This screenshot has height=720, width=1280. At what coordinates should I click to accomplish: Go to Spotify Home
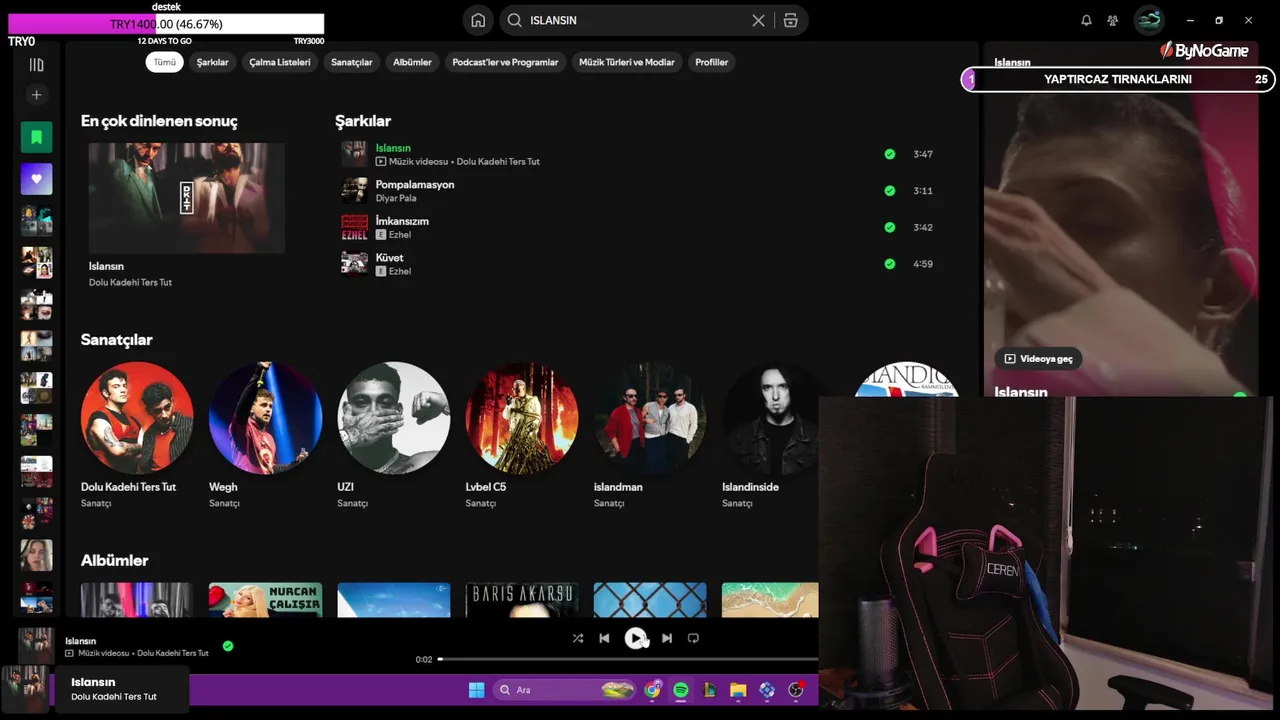(478, 20)
